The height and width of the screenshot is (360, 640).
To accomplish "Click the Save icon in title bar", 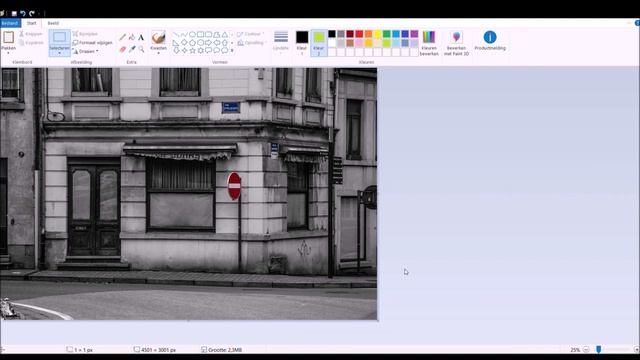I will click(x=14, y=13).
